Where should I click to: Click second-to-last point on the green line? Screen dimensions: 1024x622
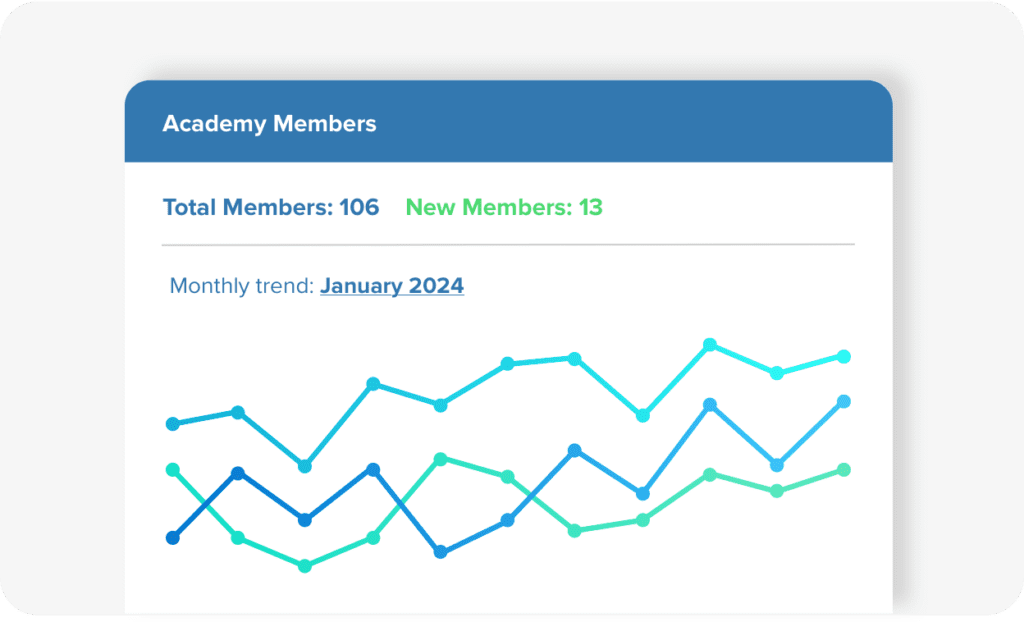point(776,491)
